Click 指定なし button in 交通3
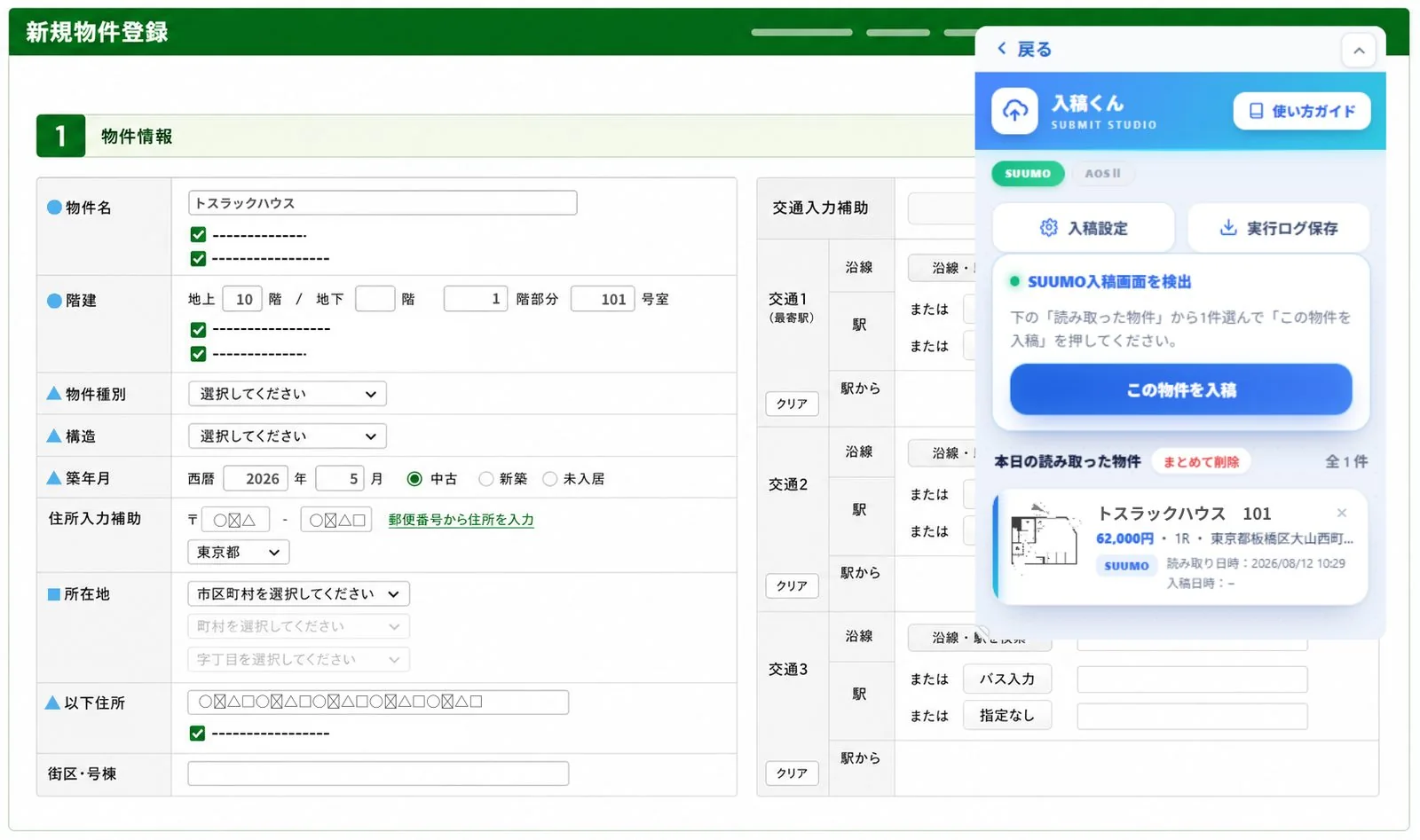The width and height of the screenshot is (1420, 840). point(1006,715)
